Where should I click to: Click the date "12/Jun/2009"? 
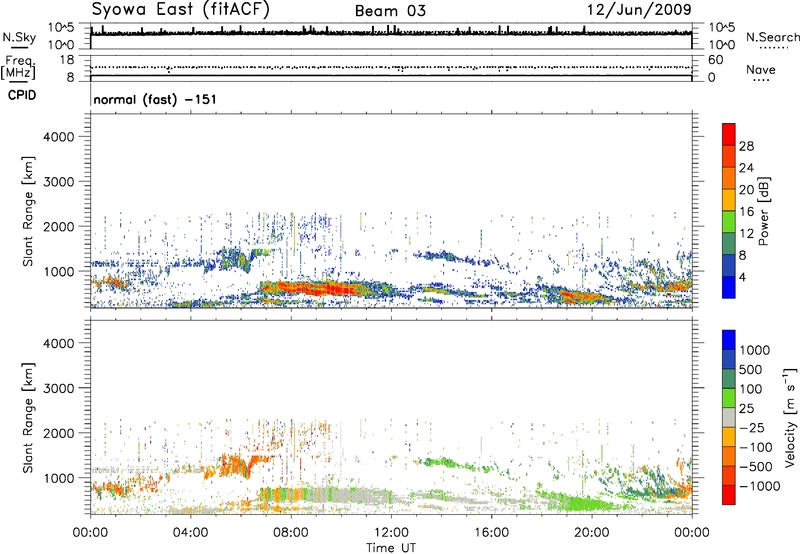[639, 9]
